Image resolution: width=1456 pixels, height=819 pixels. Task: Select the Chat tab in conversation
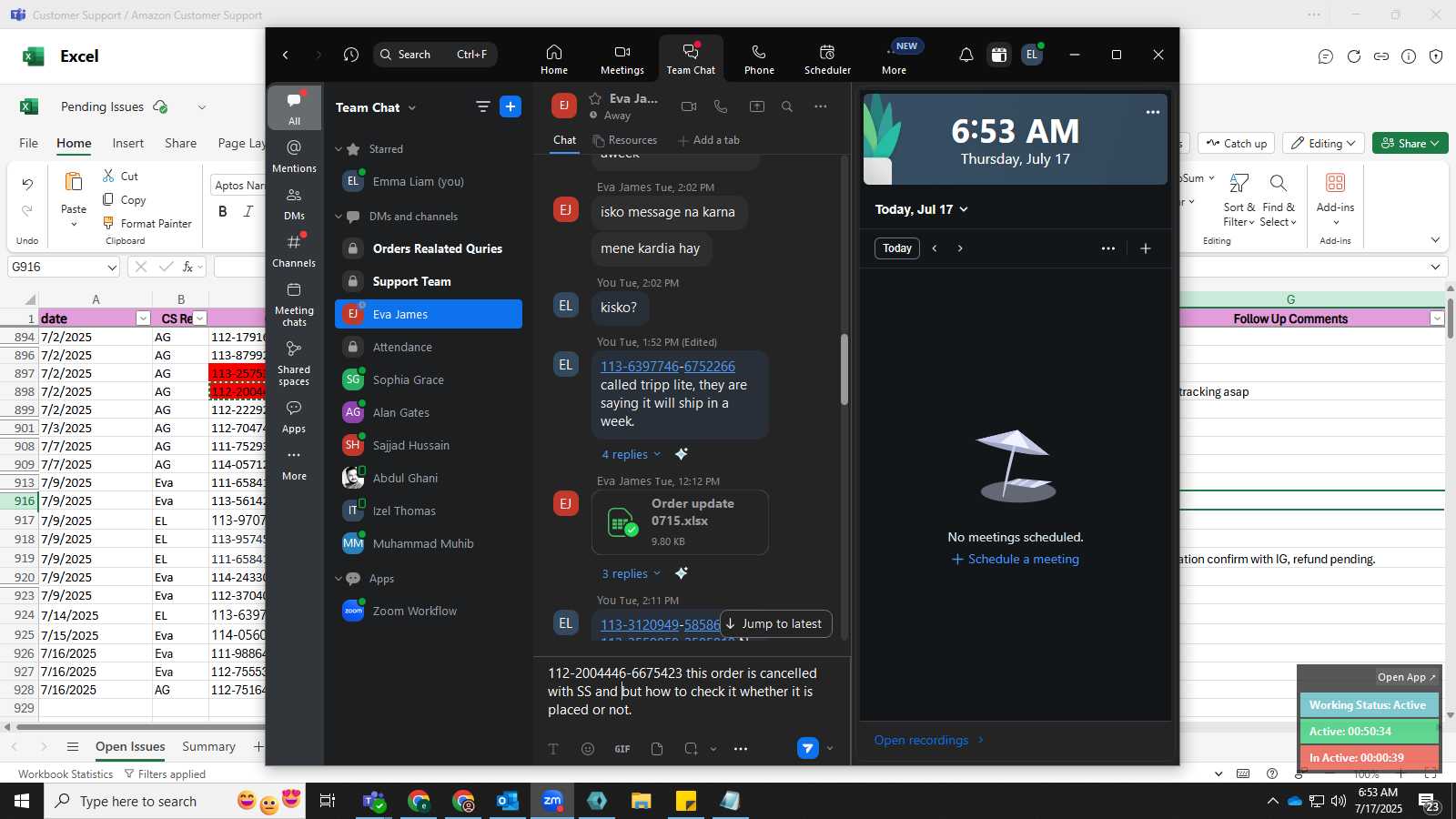(564, 140)
